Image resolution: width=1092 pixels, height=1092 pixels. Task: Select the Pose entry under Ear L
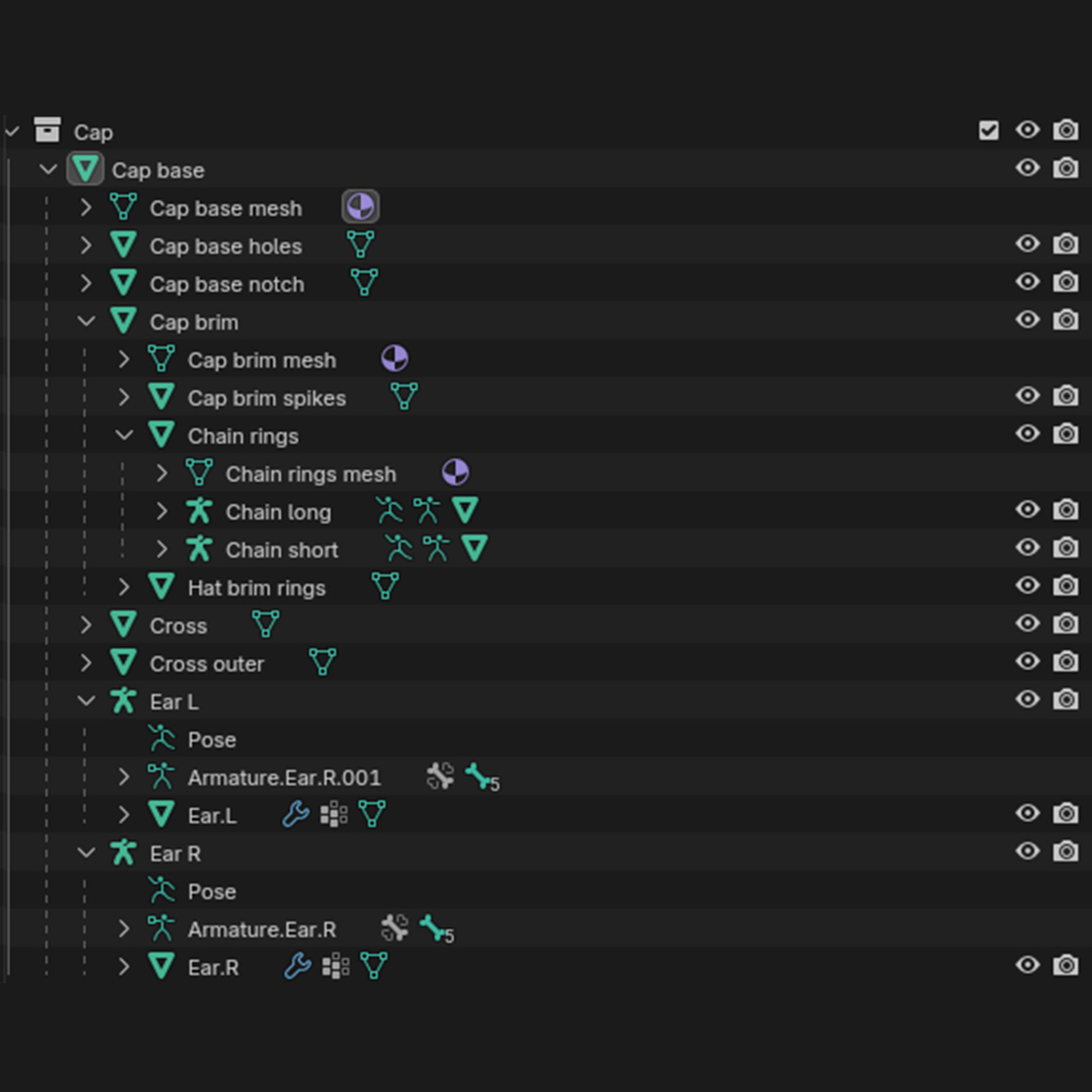pos(211,740)
